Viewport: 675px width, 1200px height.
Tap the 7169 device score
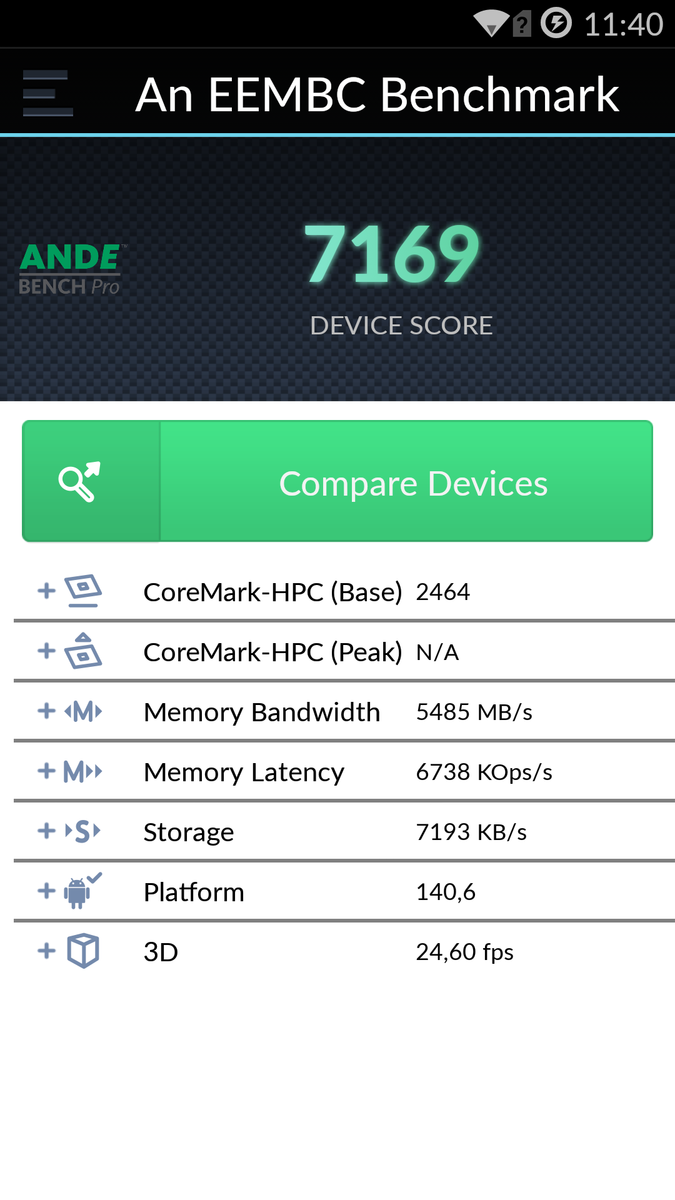click(x=393, y=256)
